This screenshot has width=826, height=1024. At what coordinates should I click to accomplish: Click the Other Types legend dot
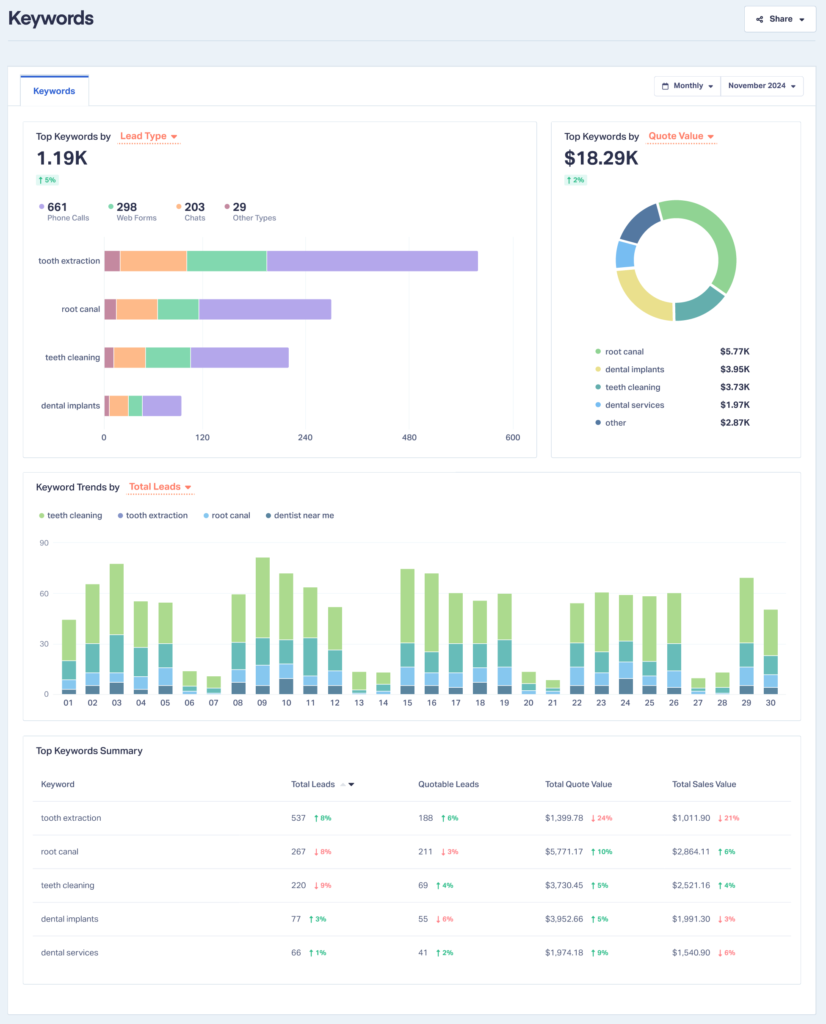click(x=227, y=206)
